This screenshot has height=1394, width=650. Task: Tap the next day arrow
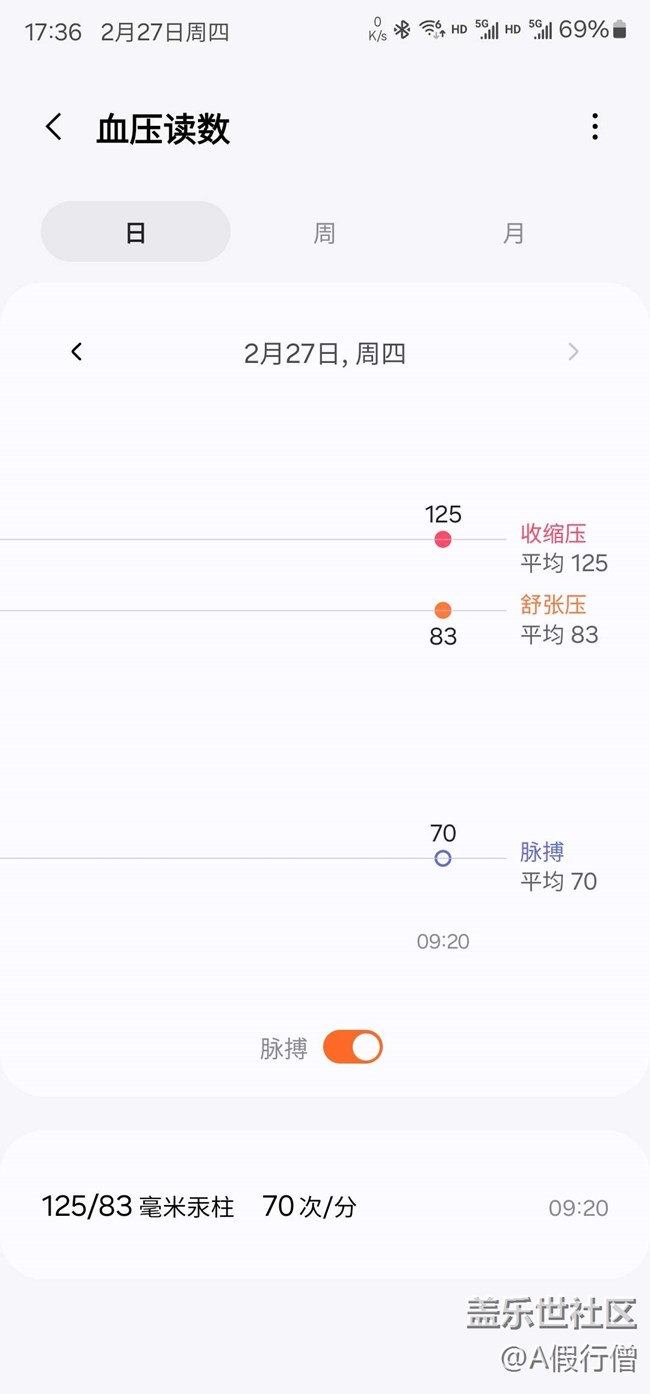(x=573, y=352)
